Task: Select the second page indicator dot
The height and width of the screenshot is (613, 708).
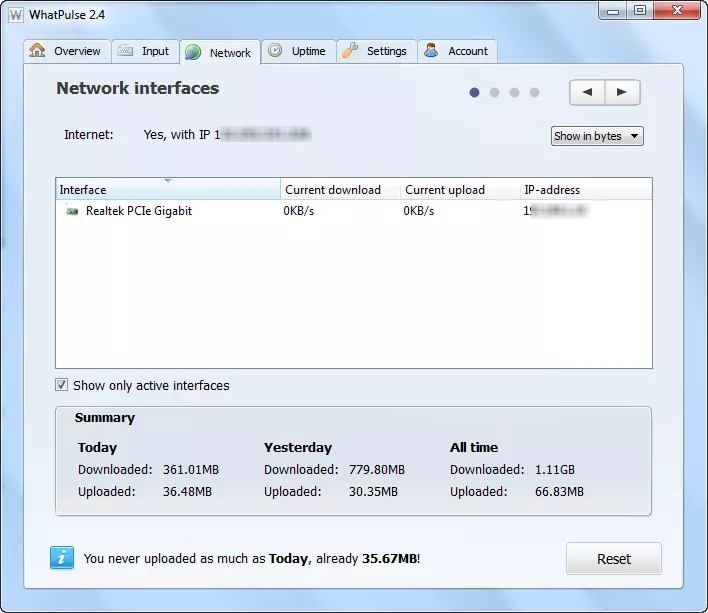Action: [x=494, y=93]
